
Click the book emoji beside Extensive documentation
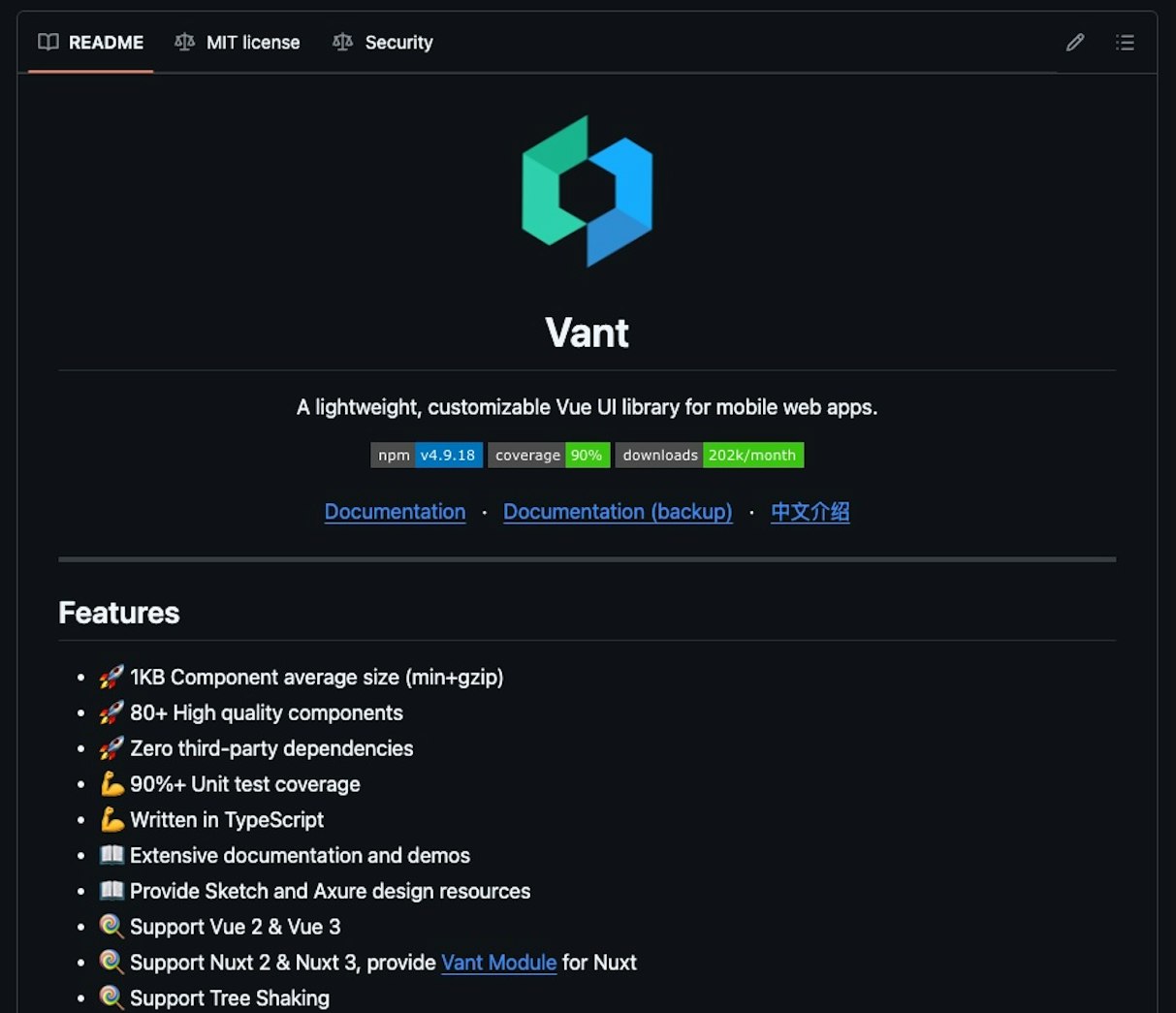[111, 855]
